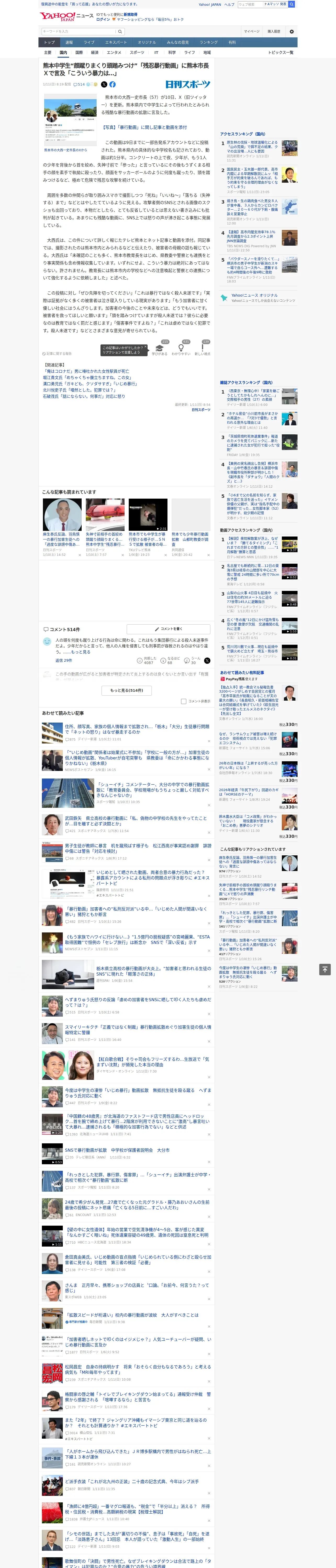Share comment via black X icon
Screen dimensions: 336x1568
pyautogui.click(x=207, y=660)
